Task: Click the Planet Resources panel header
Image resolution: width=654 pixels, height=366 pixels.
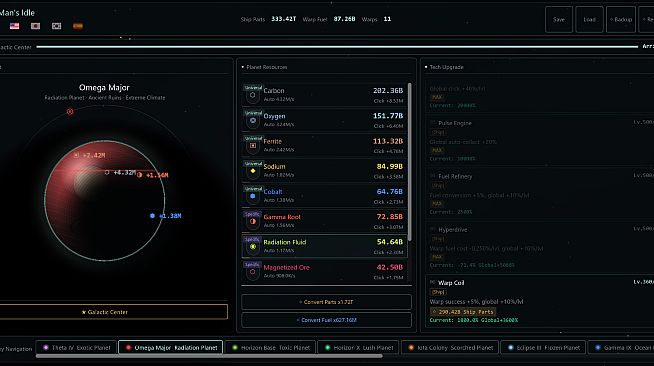Action: 267,67
